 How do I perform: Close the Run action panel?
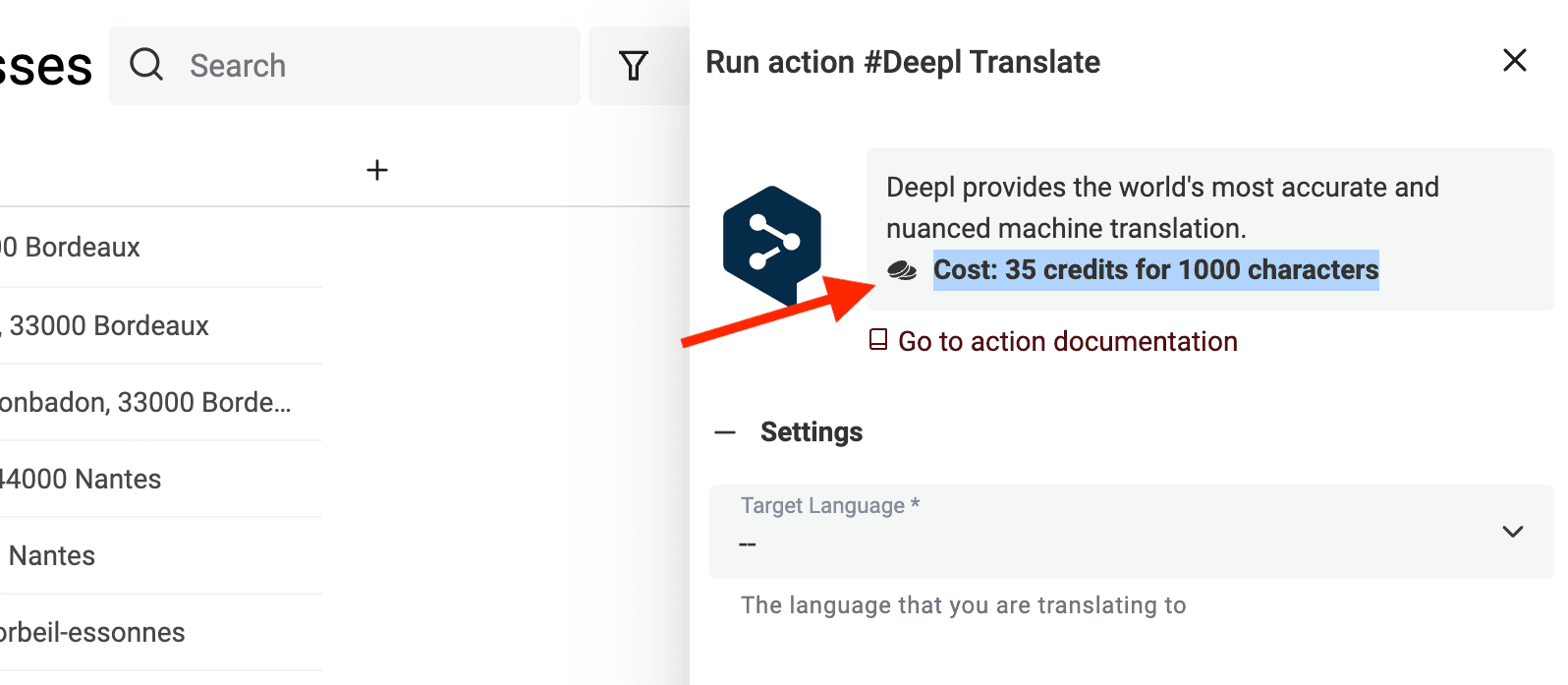(1514, 61)
